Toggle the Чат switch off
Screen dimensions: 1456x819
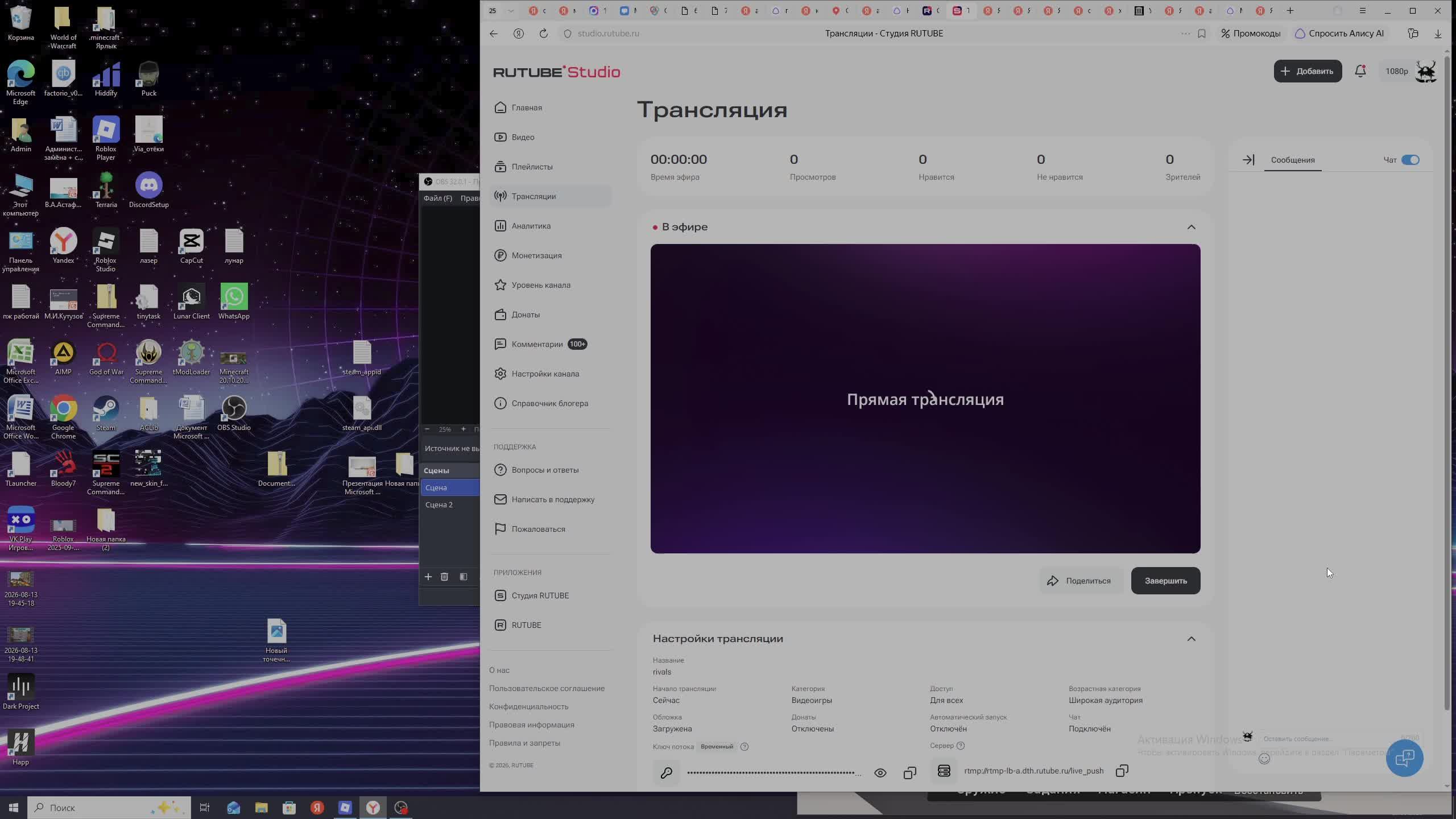[1410, 160]
